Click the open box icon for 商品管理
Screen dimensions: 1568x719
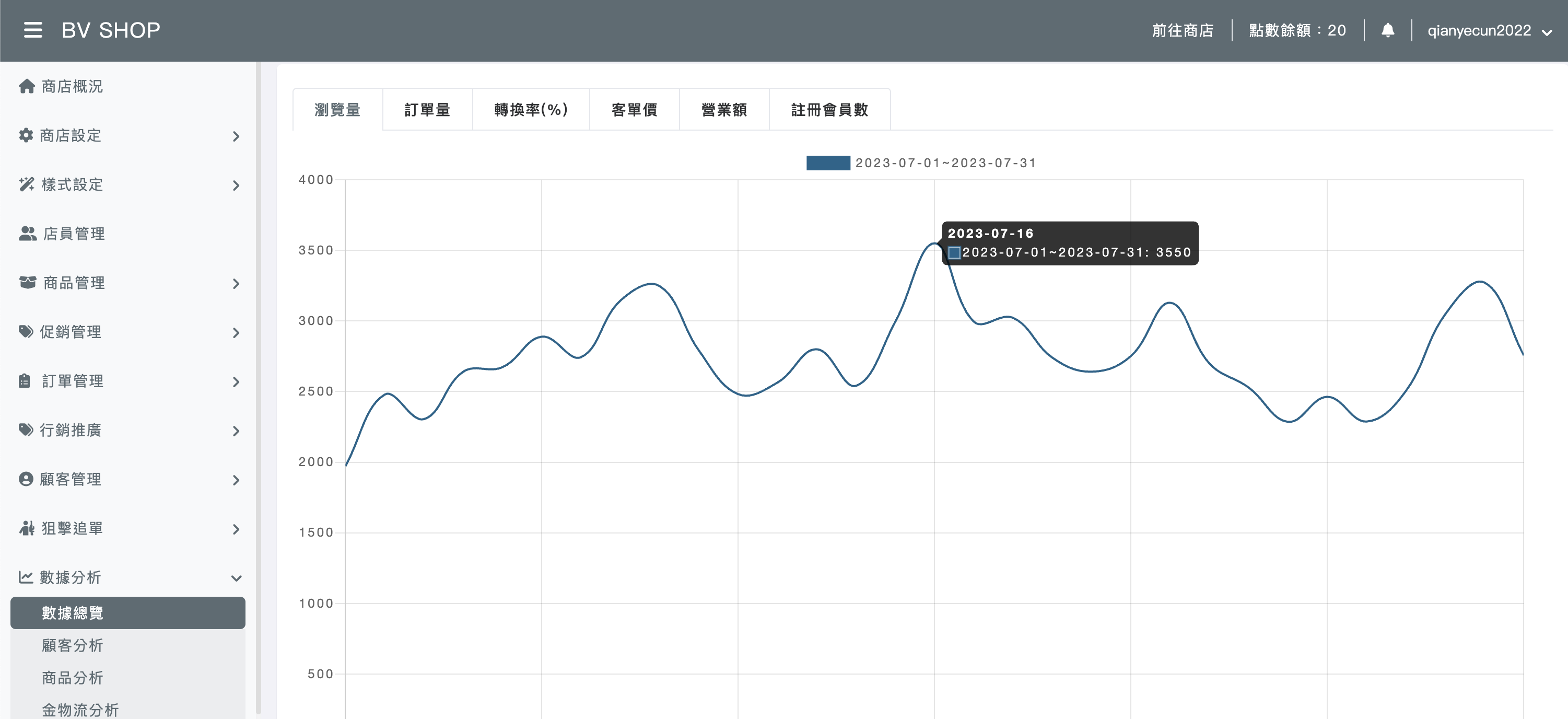pyautogui.click(x=27, y=283)
